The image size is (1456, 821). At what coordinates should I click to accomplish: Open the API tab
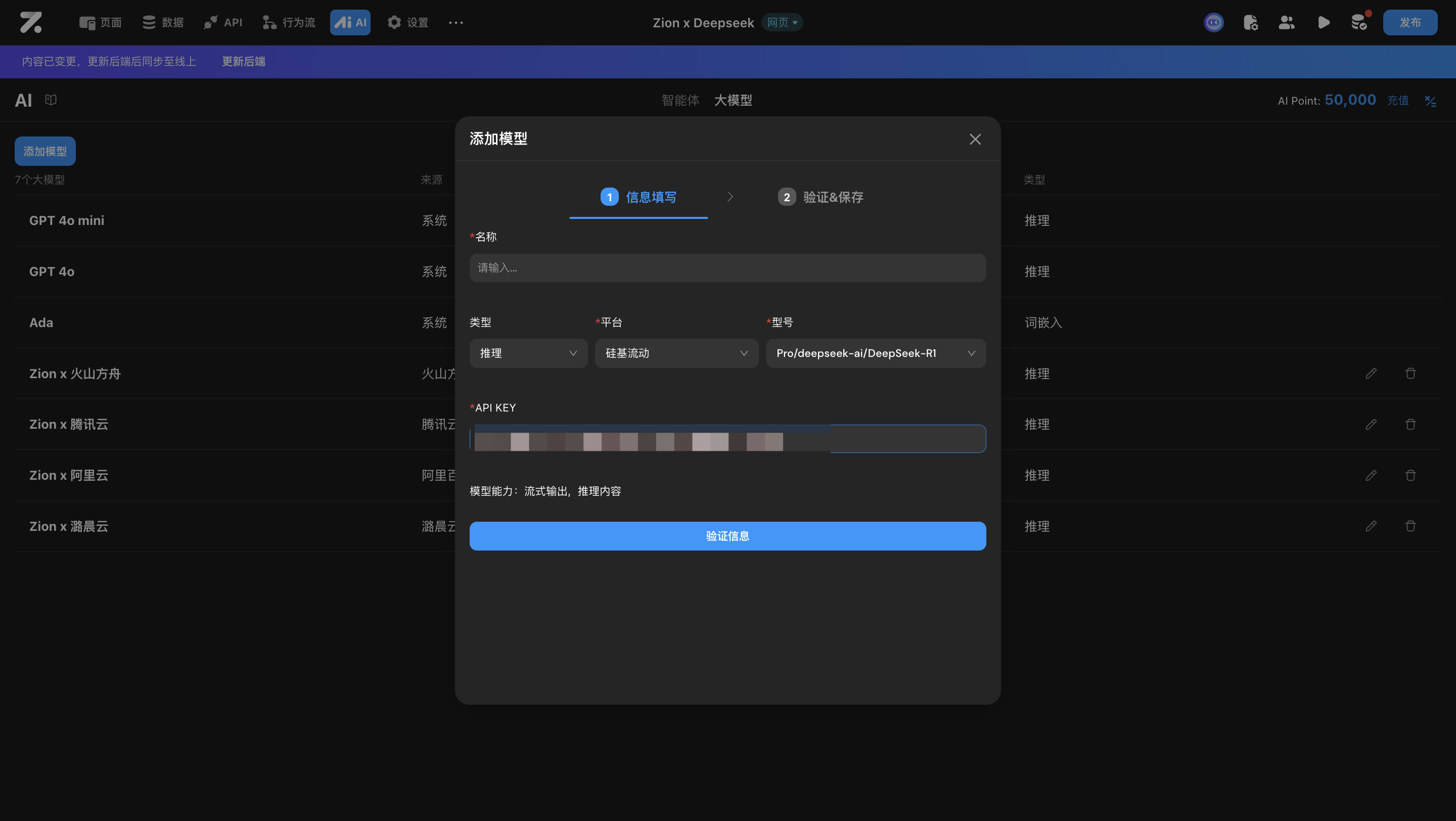(223, 23)
